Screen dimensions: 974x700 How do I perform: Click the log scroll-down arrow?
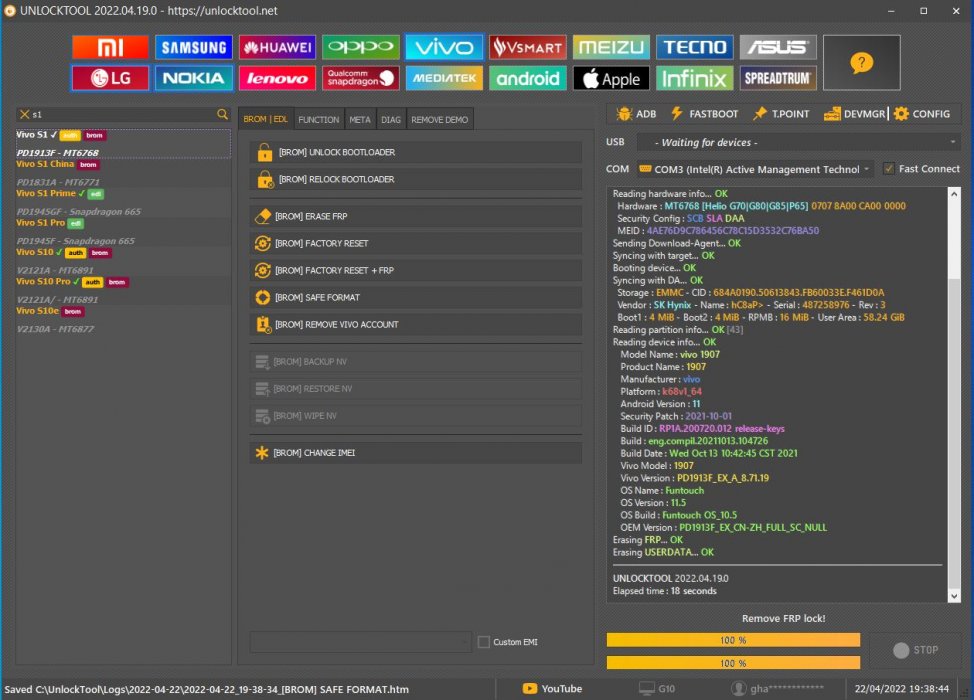954,596
